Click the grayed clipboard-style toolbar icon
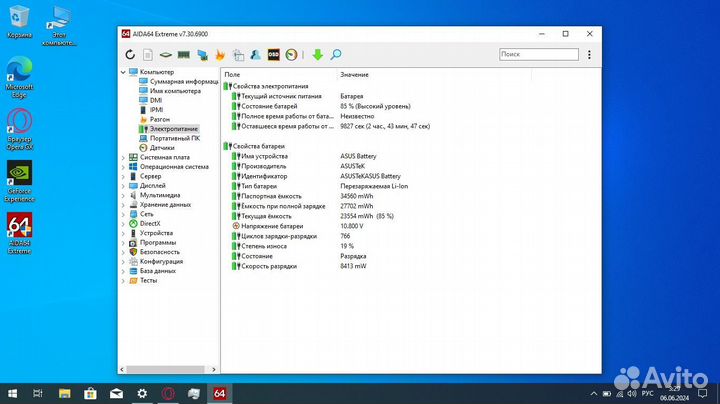The width and height of the screenshot is (720, 404). coord(238,55)
